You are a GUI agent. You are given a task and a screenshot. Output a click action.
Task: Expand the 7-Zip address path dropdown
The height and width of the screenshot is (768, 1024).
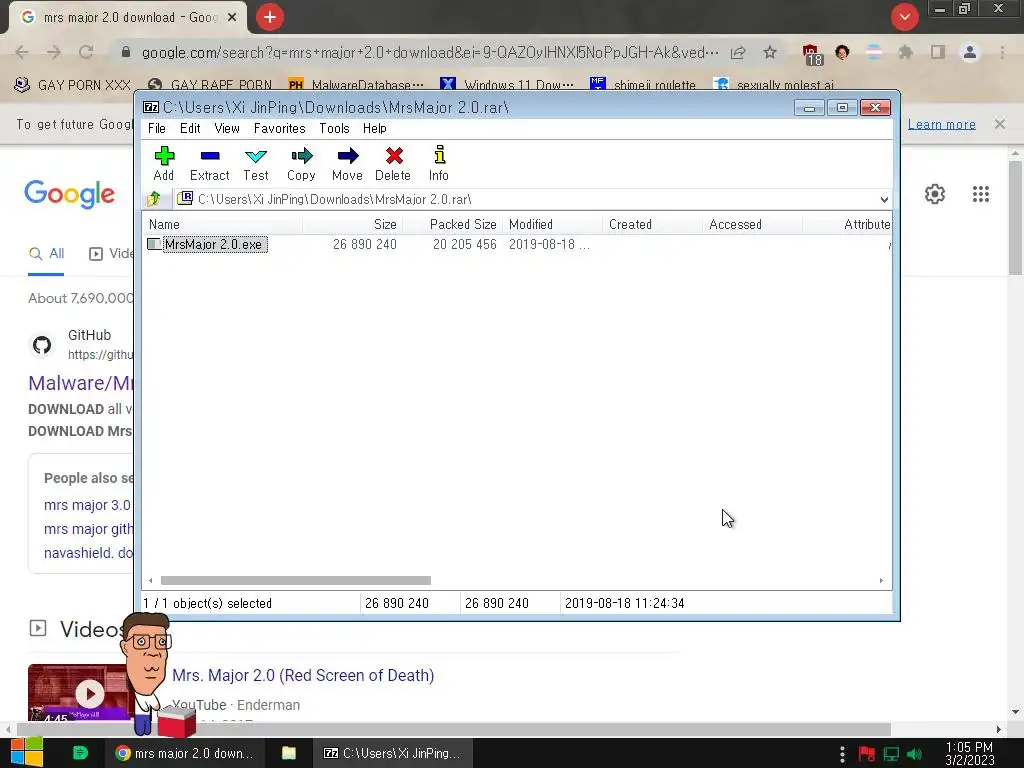(x=884, y=199)
